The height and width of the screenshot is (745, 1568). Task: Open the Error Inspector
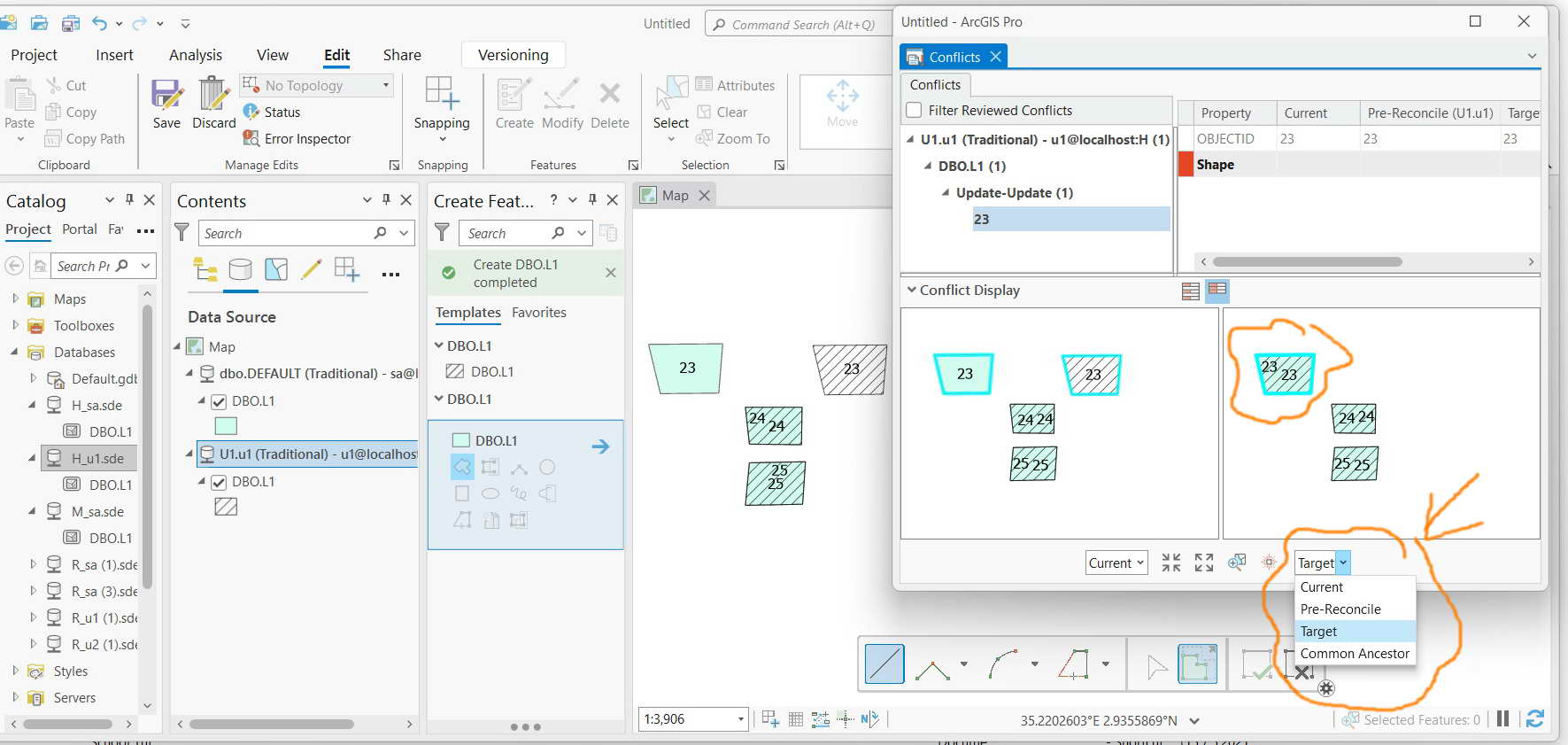click(297, 139)
